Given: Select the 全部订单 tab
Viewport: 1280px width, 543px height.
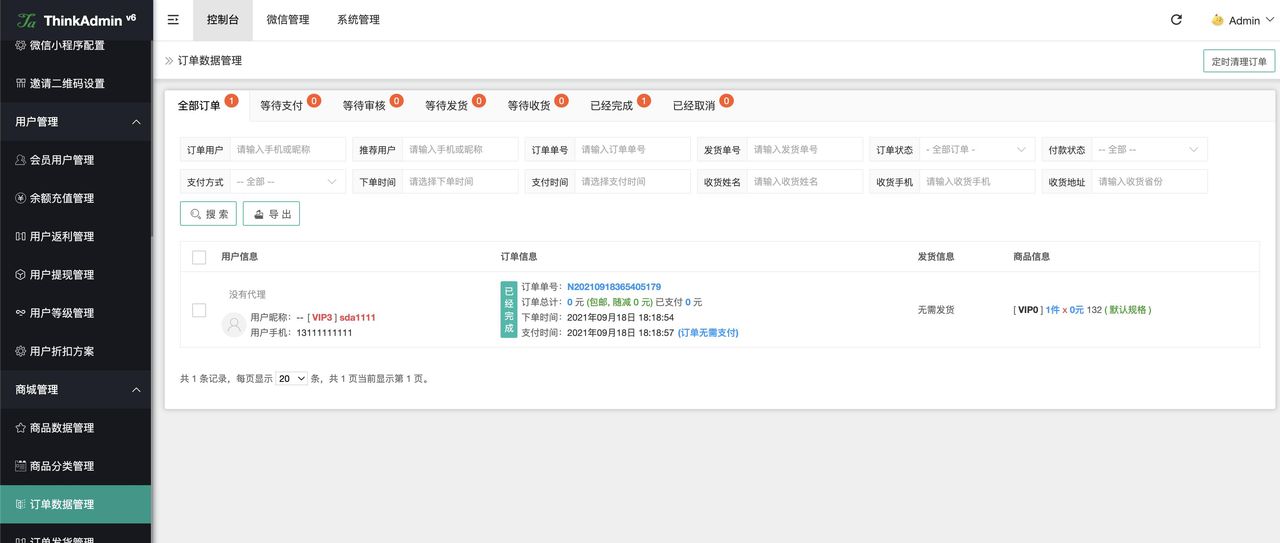Looking at the screenshot, I should pyautogui.click(x=206, y=105).
